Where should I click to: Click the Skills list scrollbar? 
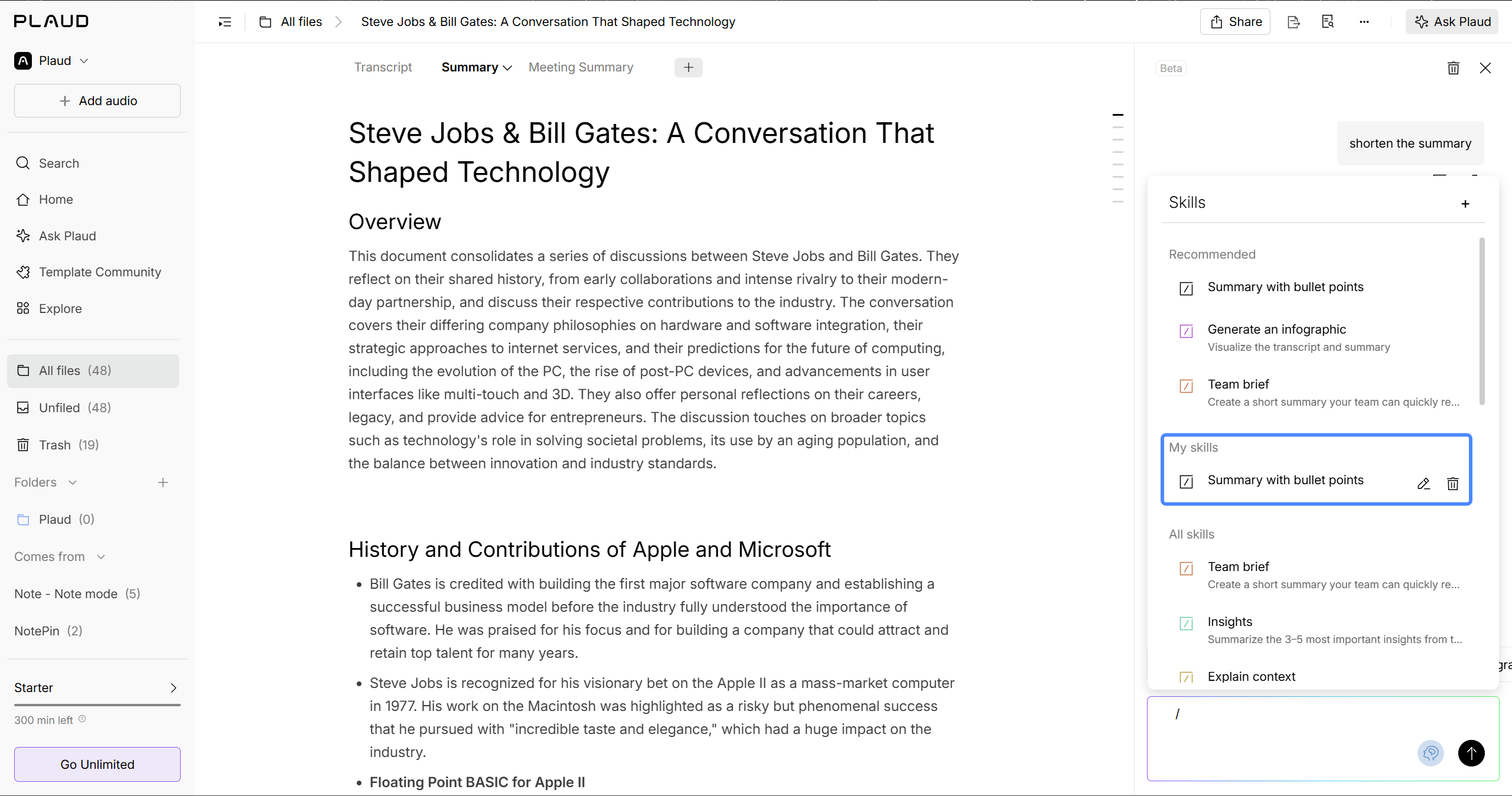(1482, 321)
